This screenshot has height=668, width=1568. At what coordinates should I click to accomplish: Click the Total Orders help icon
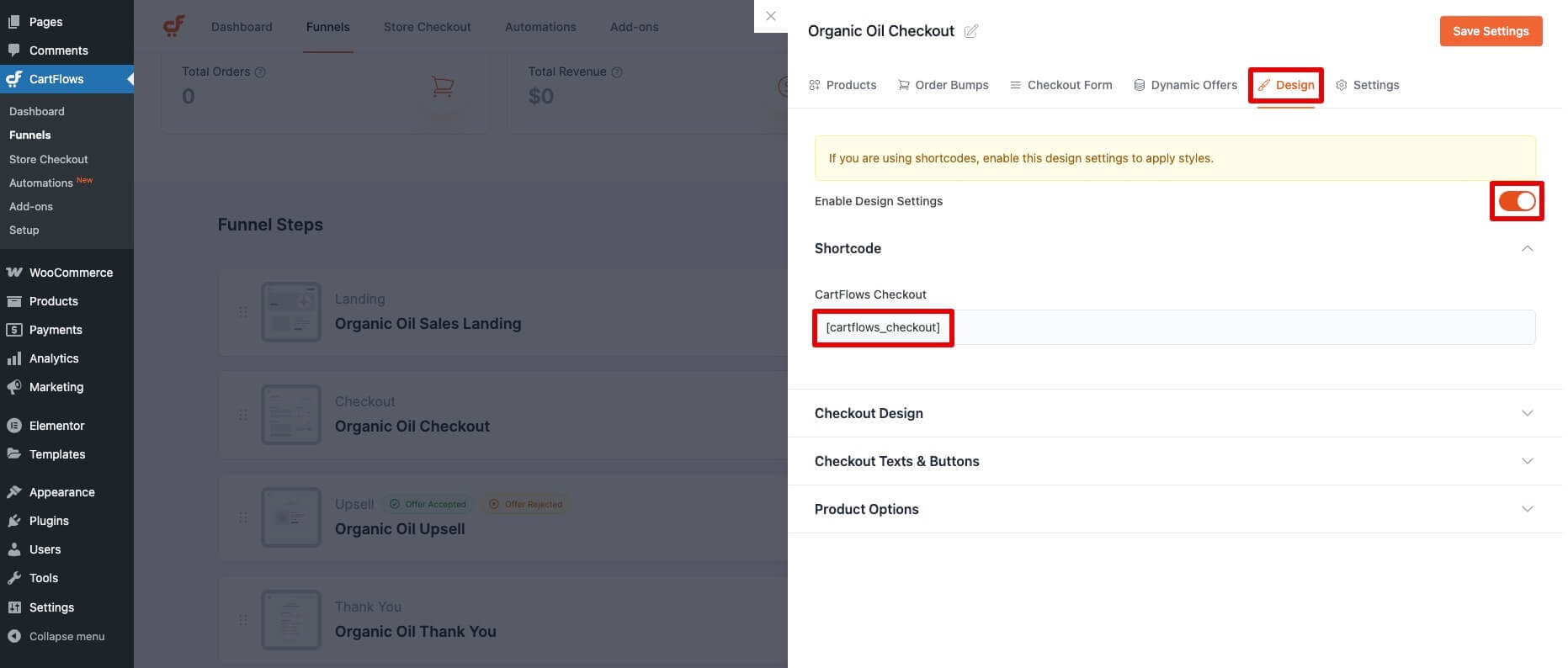(260, 72)
